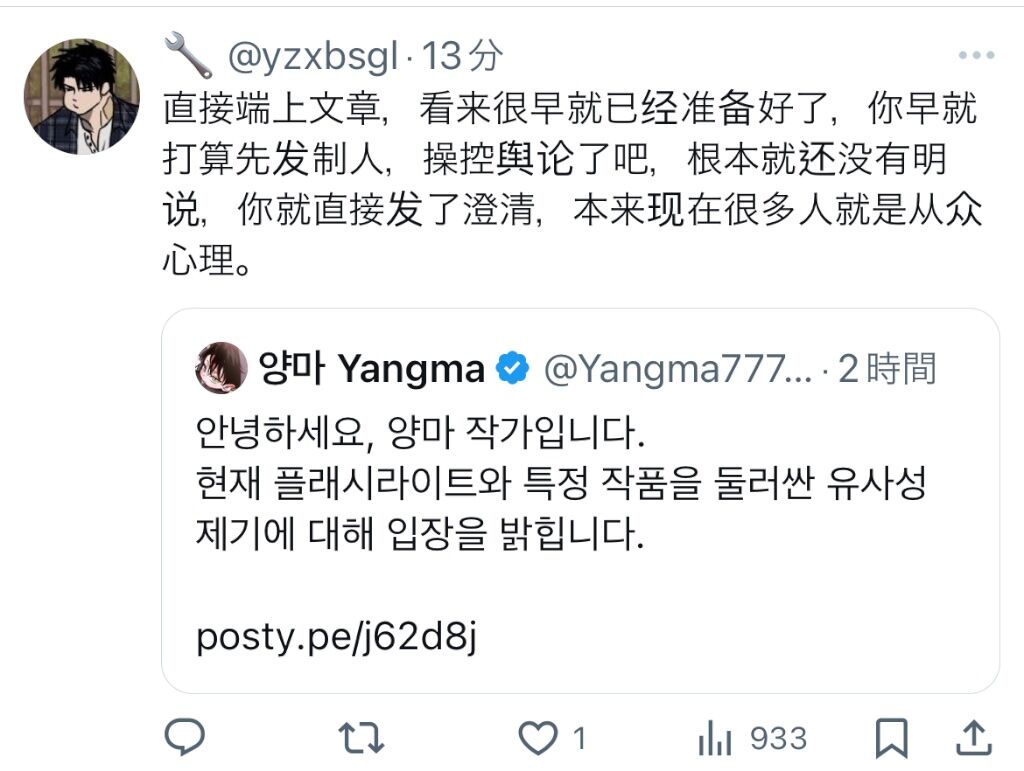Tap the @yzxbsgl username handle
1024x771 pixels.
(x=313, y=56)
